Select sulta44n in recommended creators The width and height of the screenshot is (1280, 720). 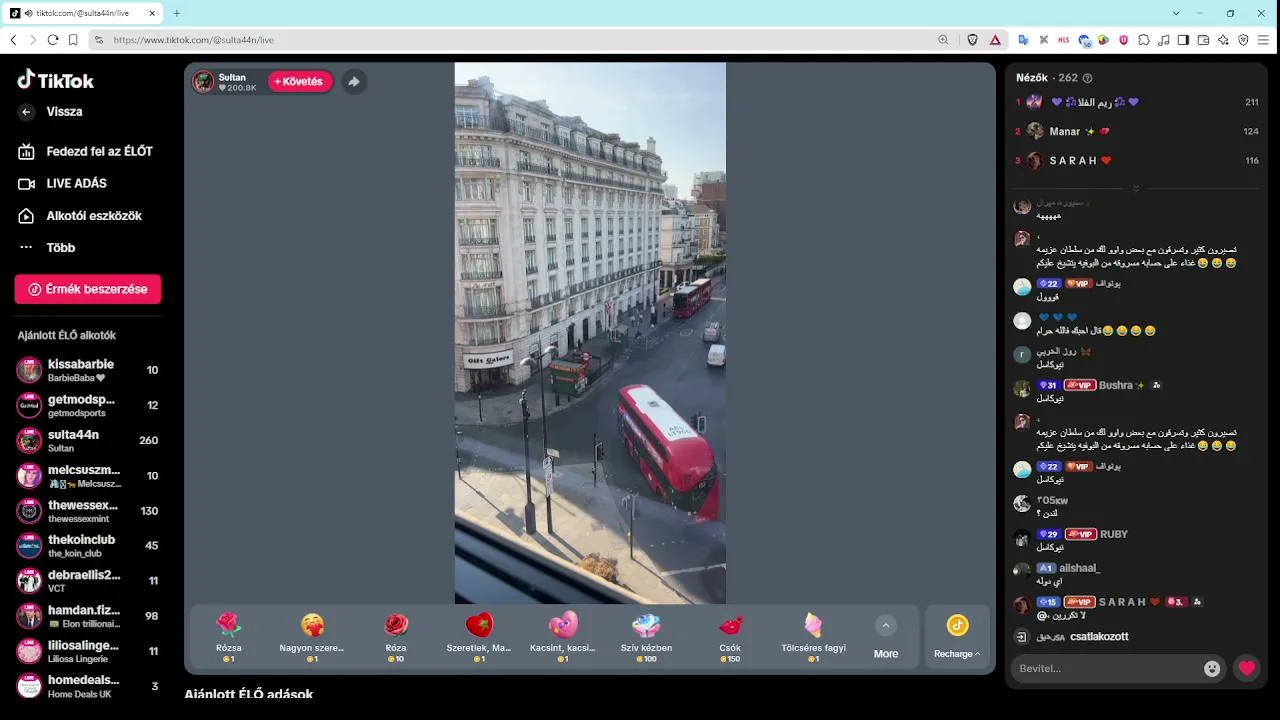tap(88, 440)
